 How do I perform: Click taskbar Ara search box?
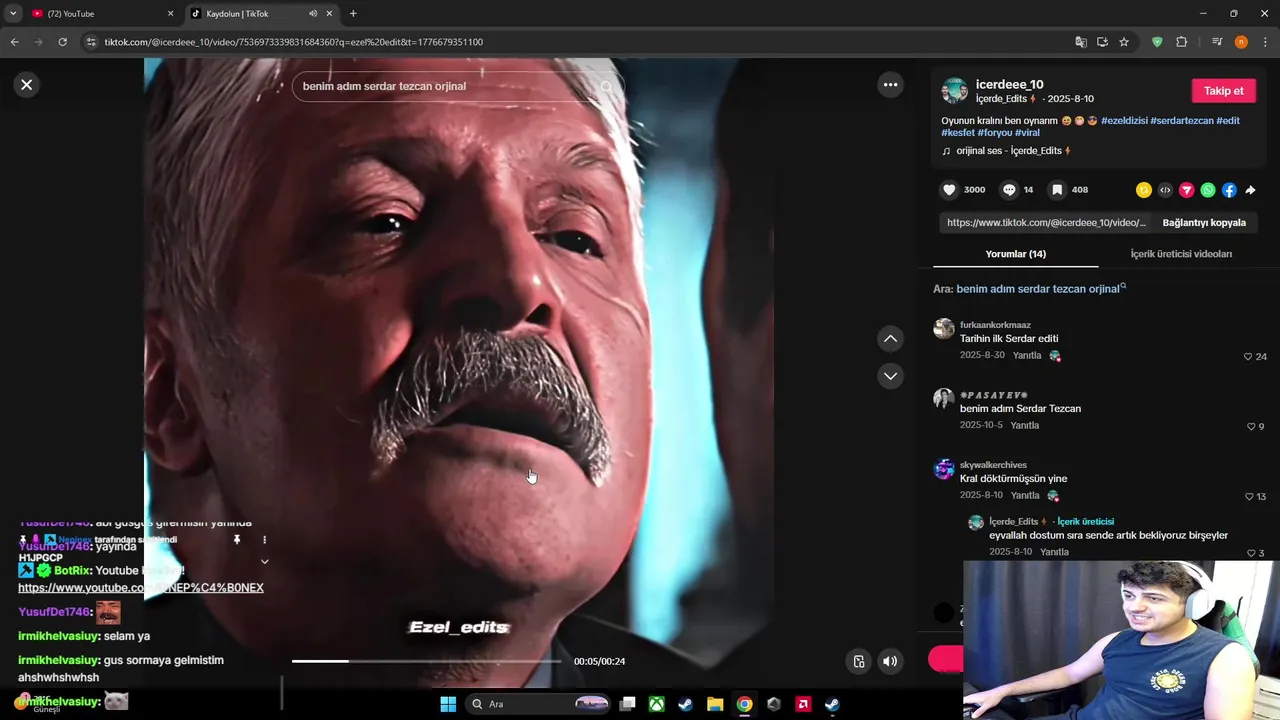coord(540,704)
